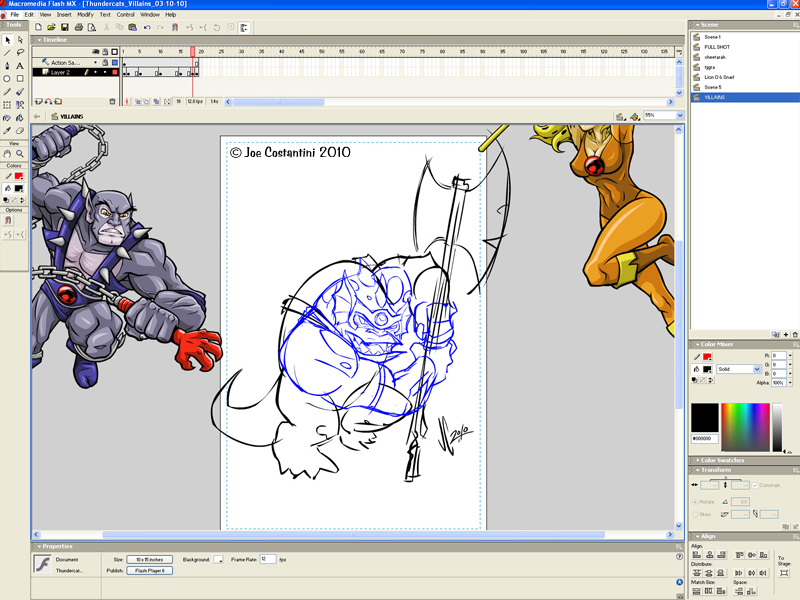
Task: Collapse the Properties panel
Action: (x=39, y=546)
